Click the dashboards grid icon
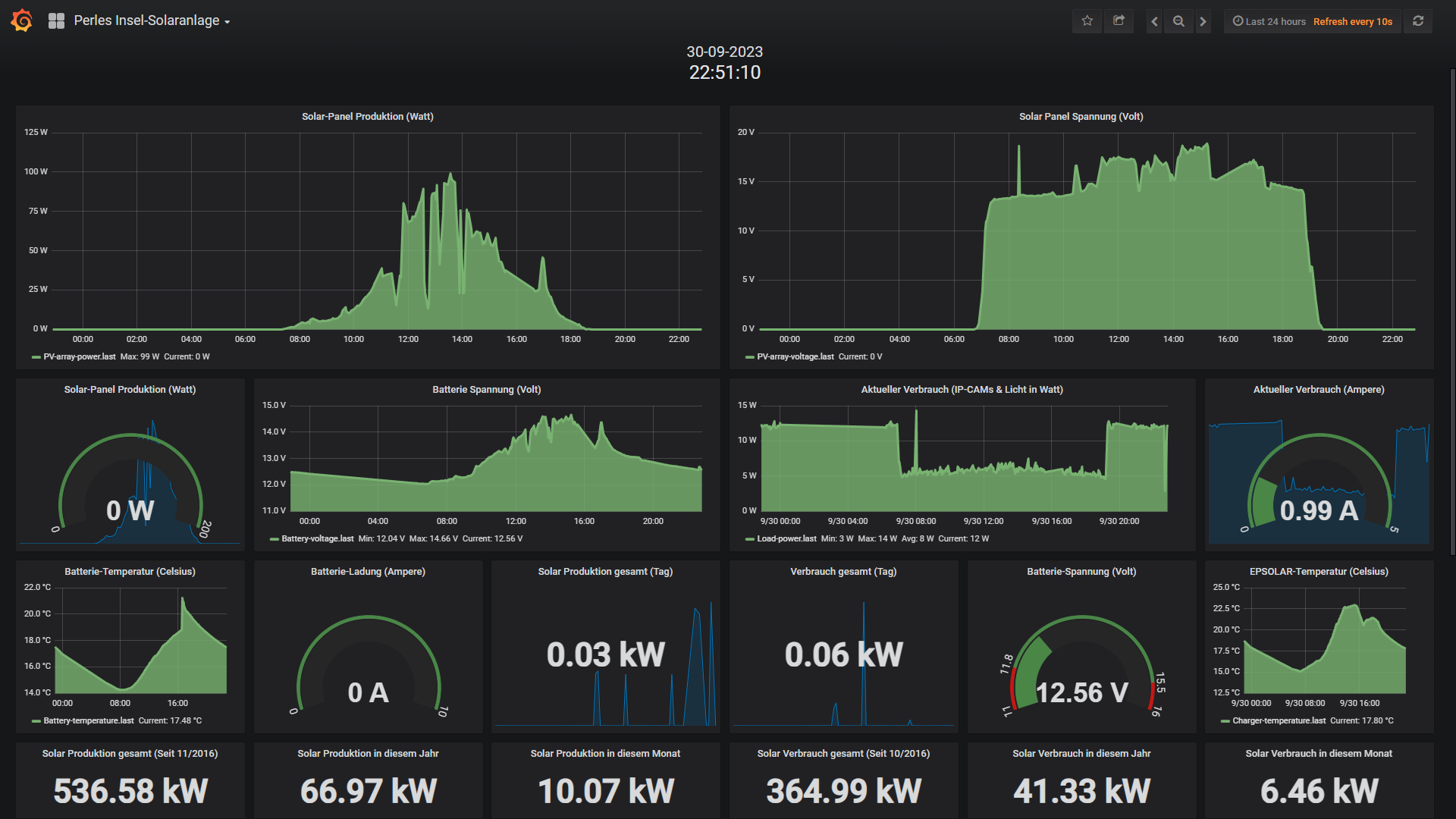 [56, 21]
